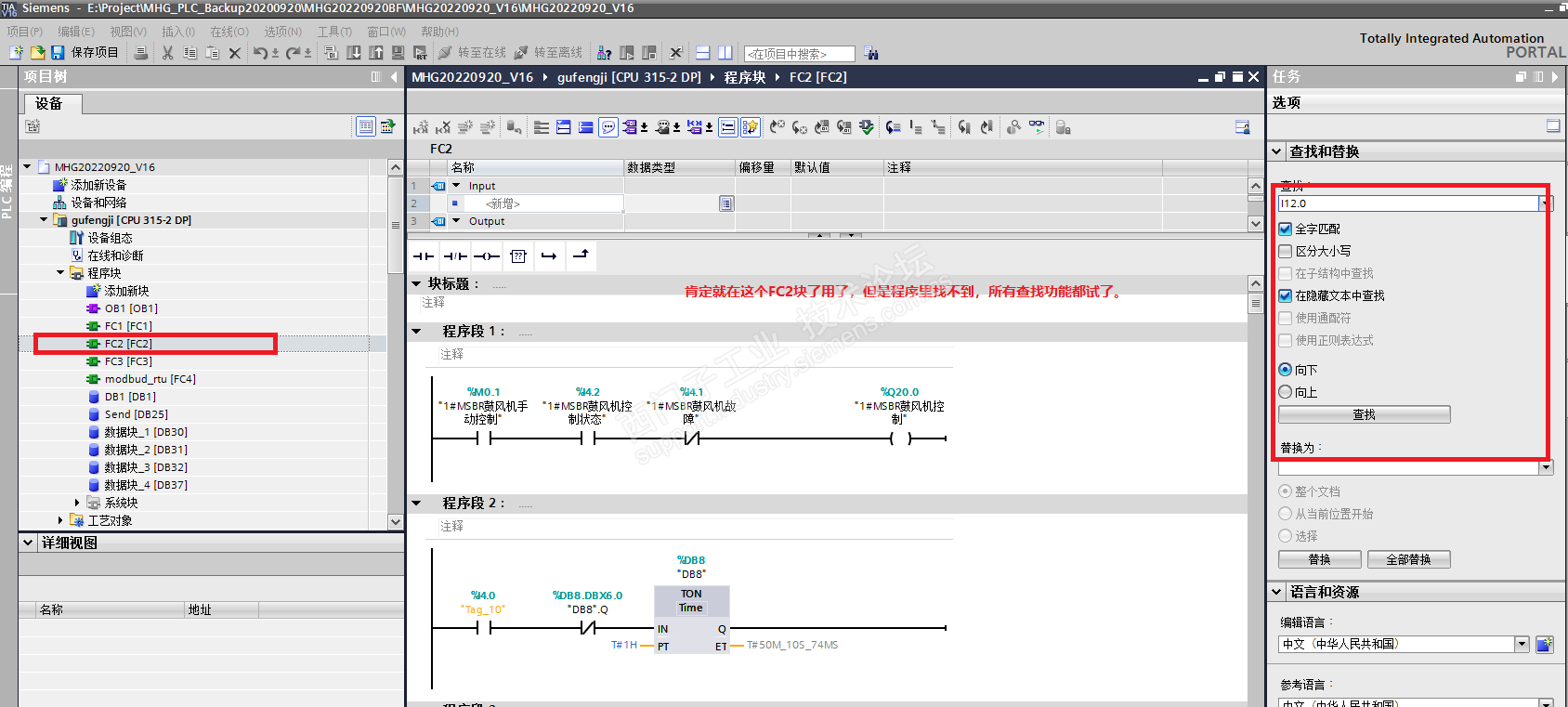Click the 程序块 breadcrumb in editor title
Image resolution: width=1568 pixels, height=707 pixels.
[x=745, y=77]
